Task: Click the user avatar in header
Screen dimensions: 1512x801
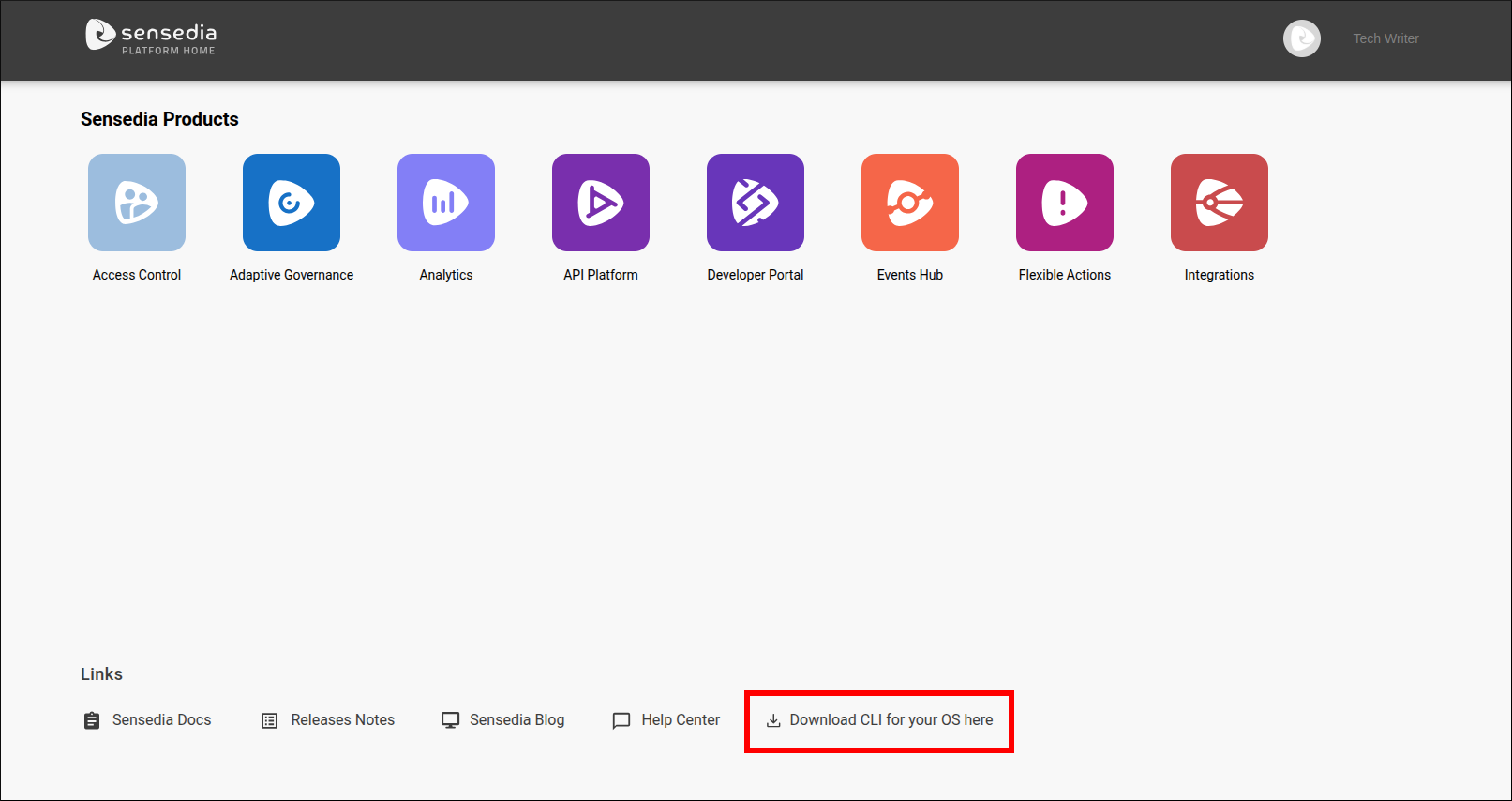Action: click(x=1302, y=38)
